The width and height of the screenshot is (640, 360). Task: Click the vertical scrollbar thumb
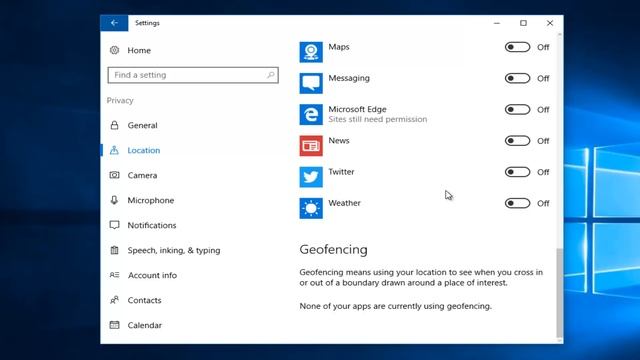pos(559,292)
